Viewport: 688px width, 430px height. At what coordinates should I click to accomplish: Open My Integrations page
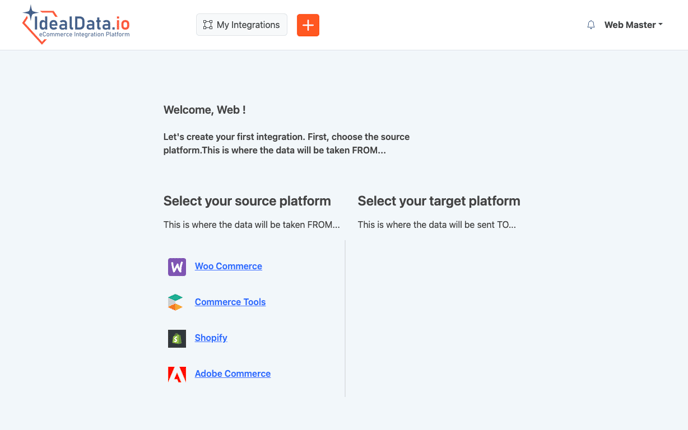241,25
